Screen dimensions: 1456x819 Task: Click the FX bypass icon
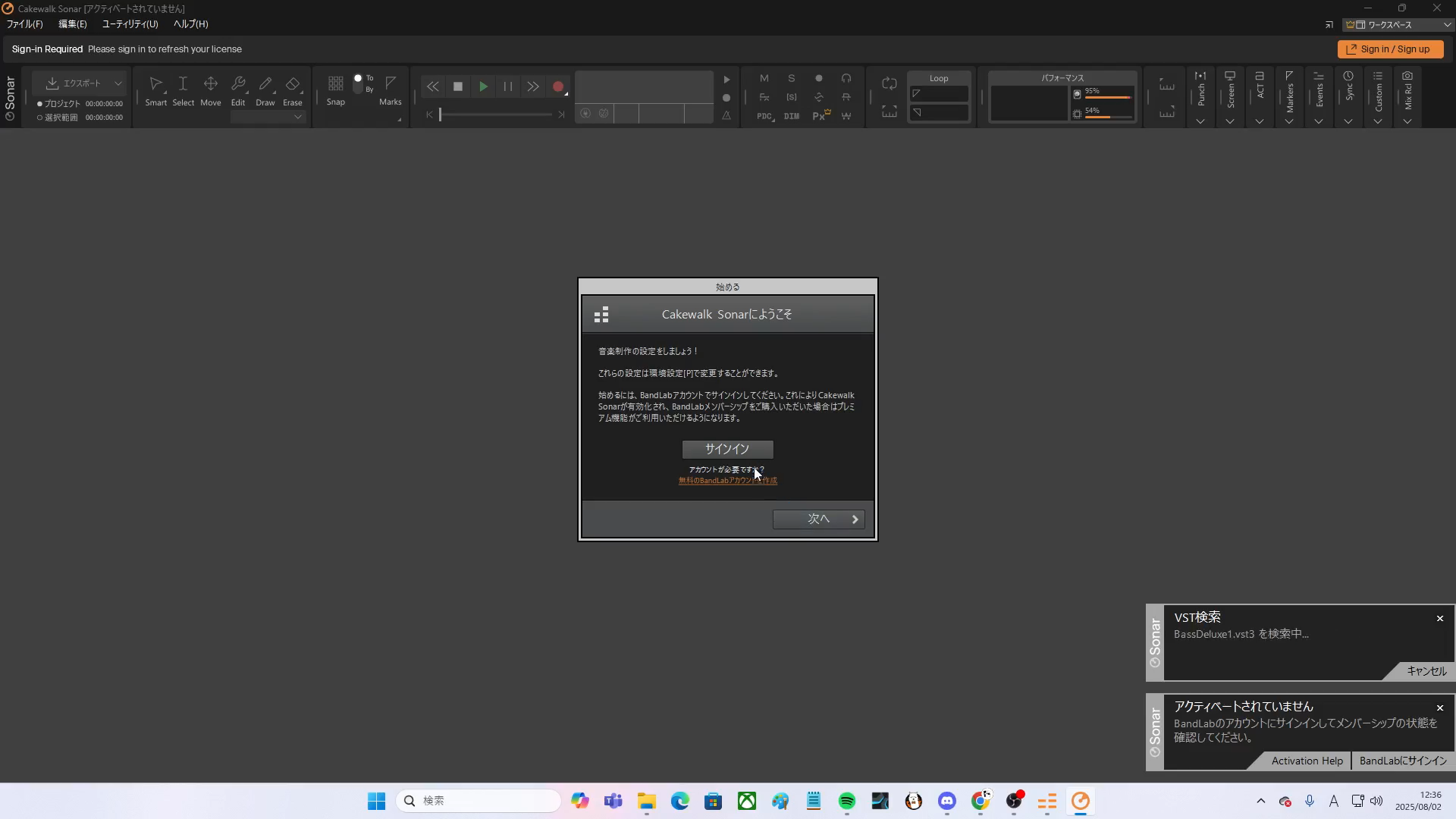coord(764,97)
